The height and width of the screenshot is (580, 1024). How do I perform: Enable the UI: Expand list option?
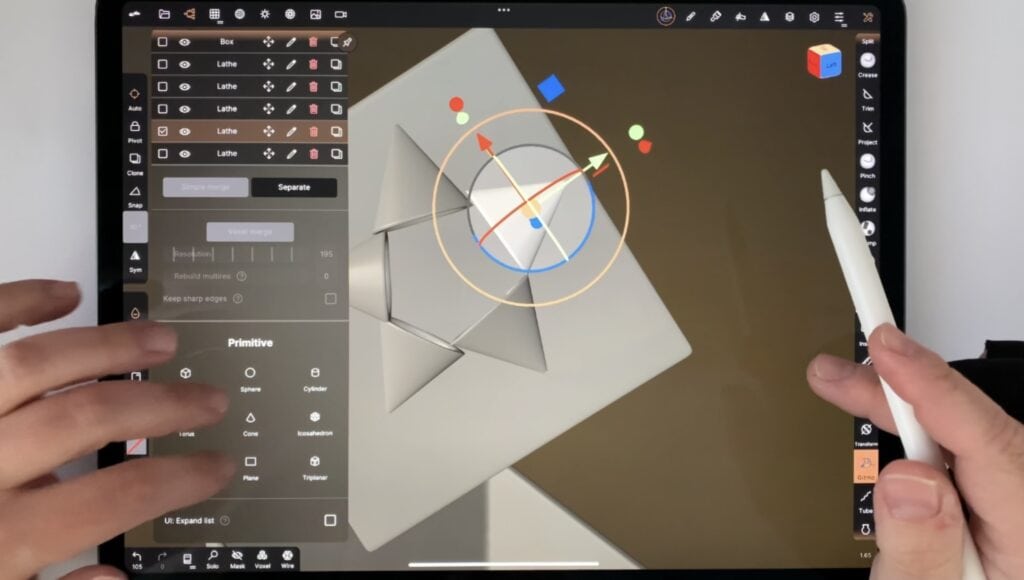pos(330,520)
